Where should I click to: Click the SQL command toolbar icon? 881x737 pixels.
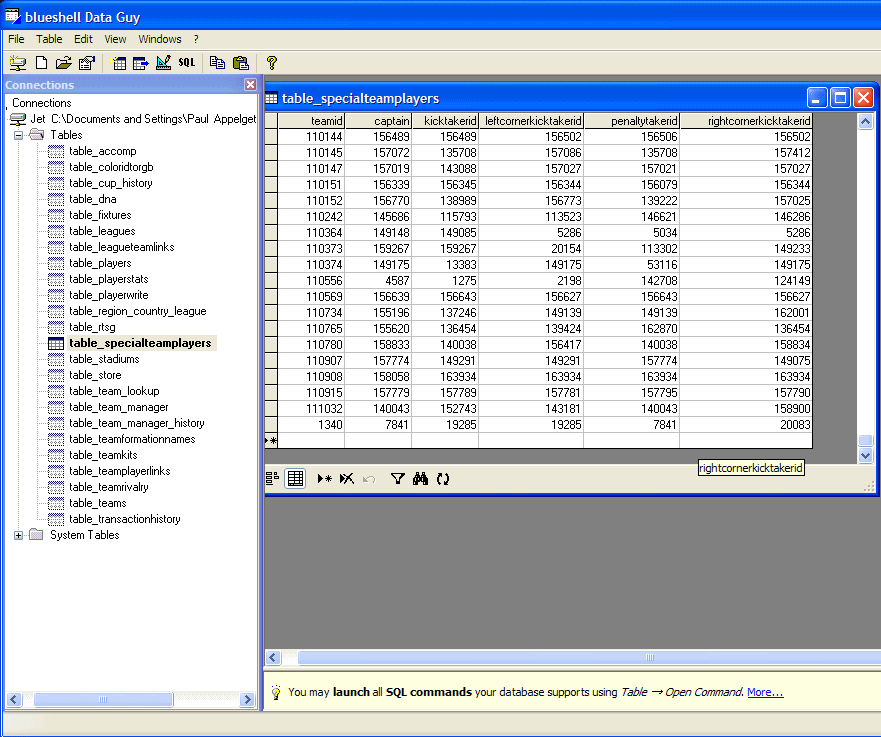coord(187,63)
